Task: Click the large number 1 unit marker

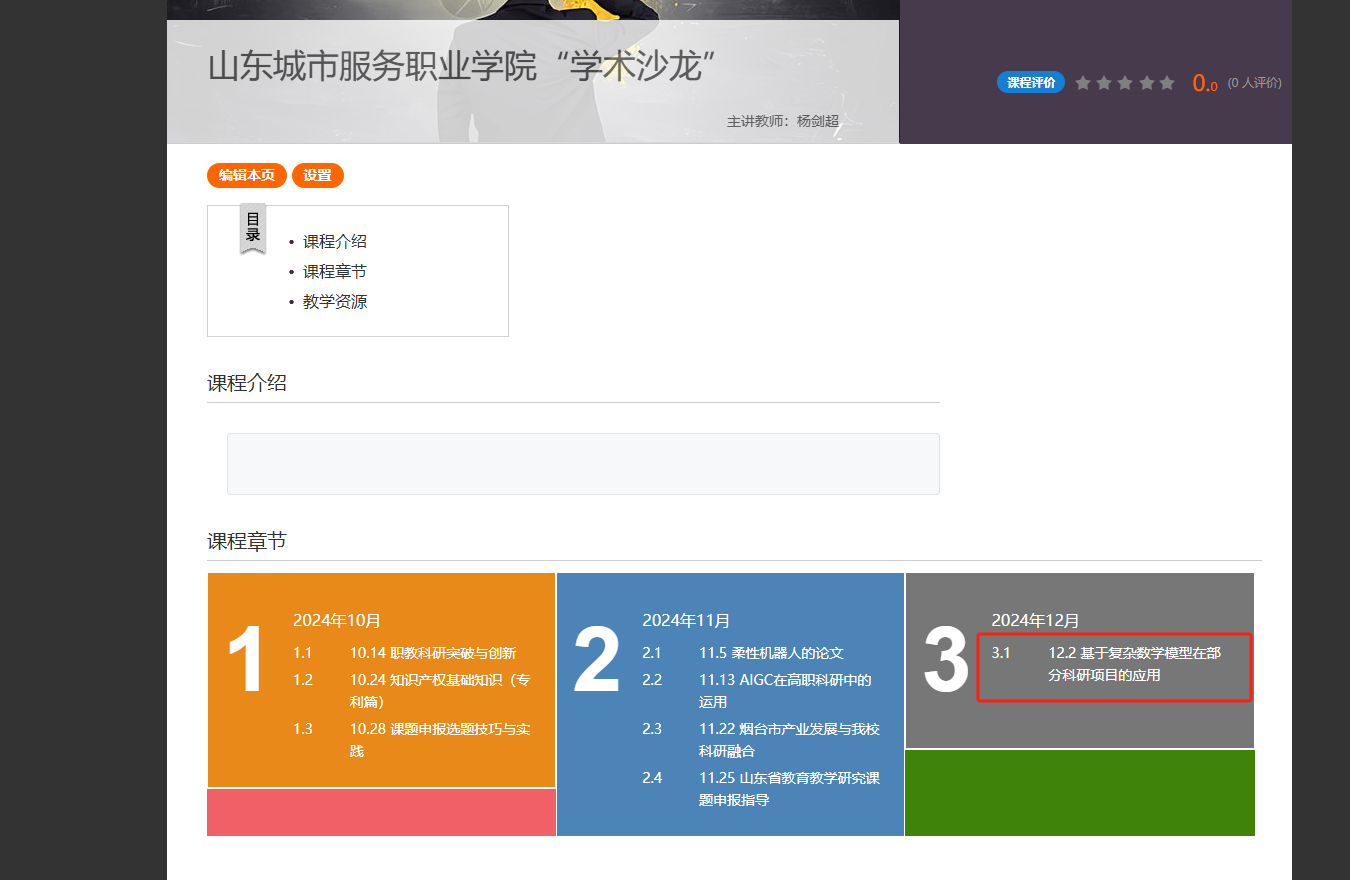Action: [246, 660]
